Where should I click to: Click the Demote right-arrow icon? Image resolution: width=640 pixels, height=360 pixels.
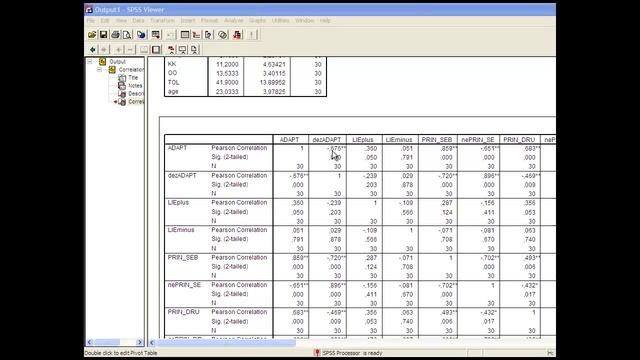(104, 49)
